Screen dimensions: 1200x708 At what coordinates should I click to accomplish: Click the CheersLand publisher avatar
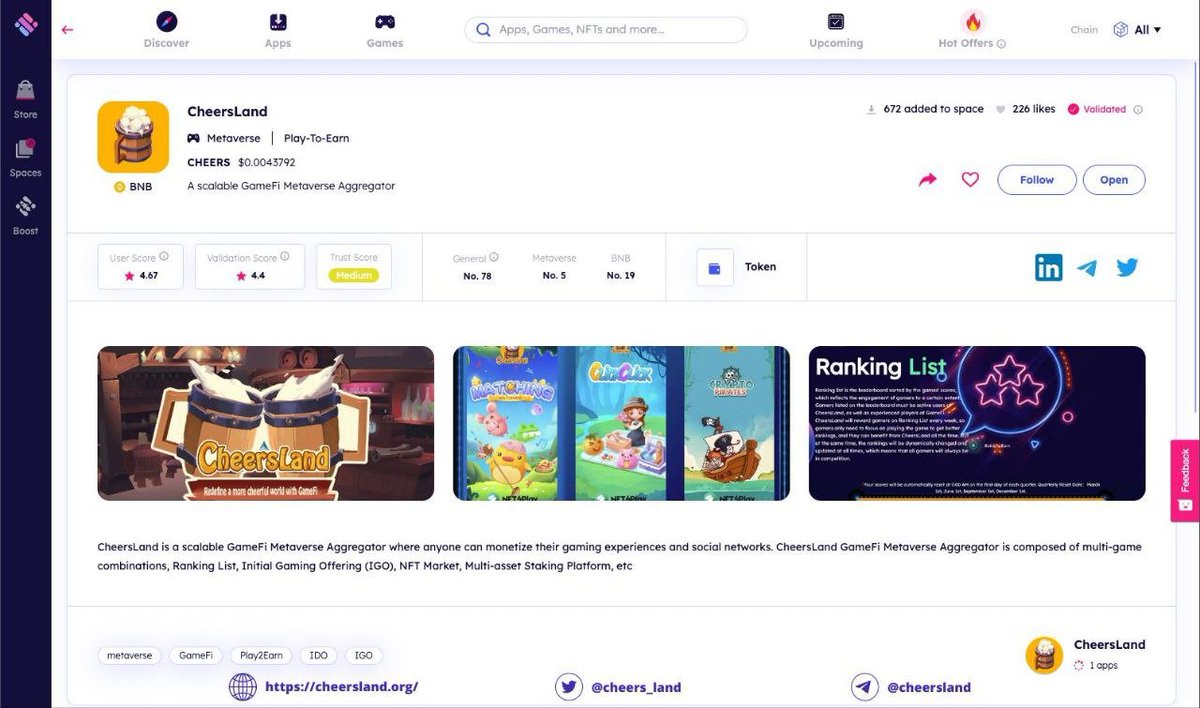coord(1044,655)
